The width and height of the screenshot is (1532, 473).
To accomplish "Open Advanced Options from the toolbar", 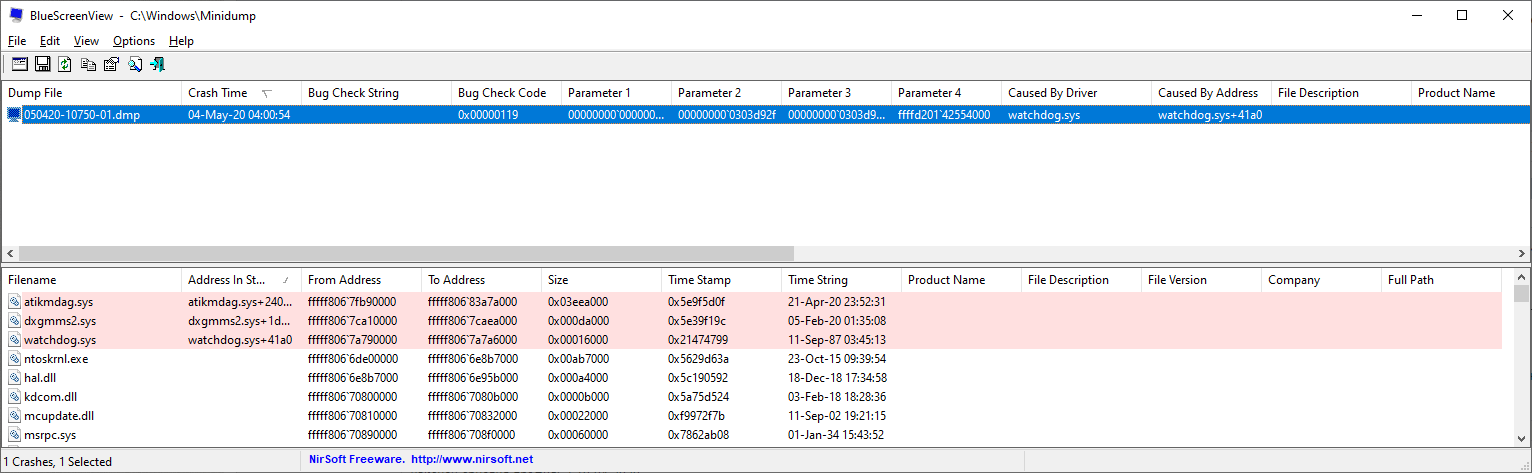I will pos(19,64).
